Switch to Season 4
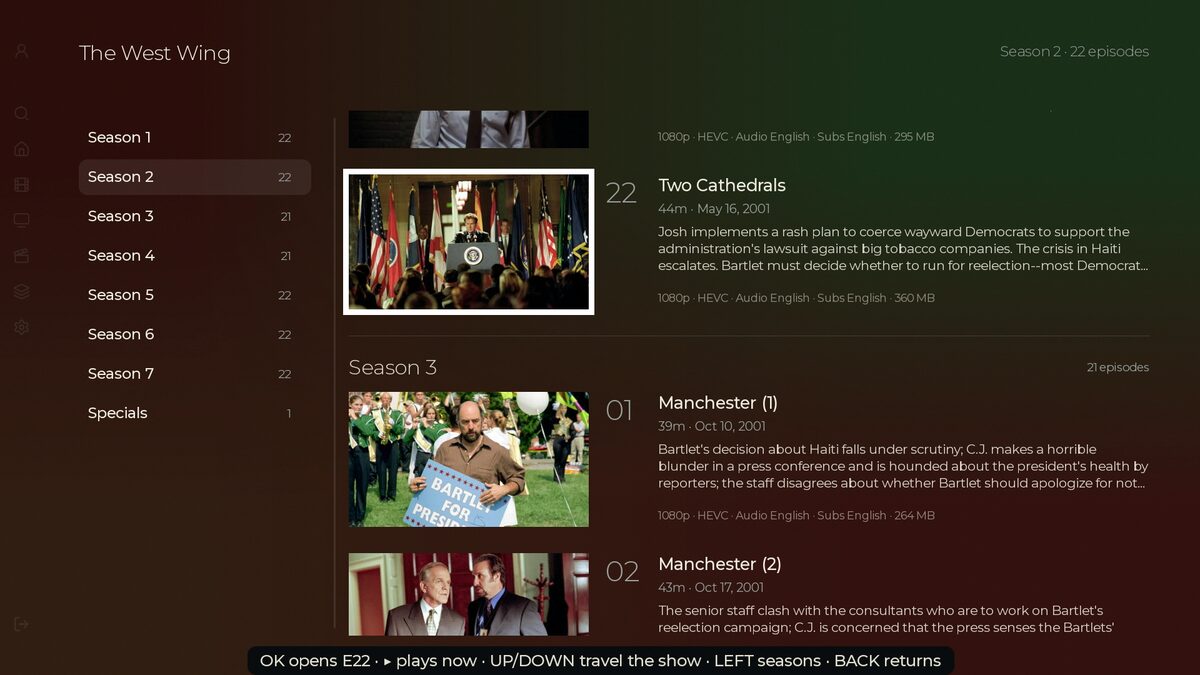The width and height of the screenshot is (1200, 675). click(195, 256)
